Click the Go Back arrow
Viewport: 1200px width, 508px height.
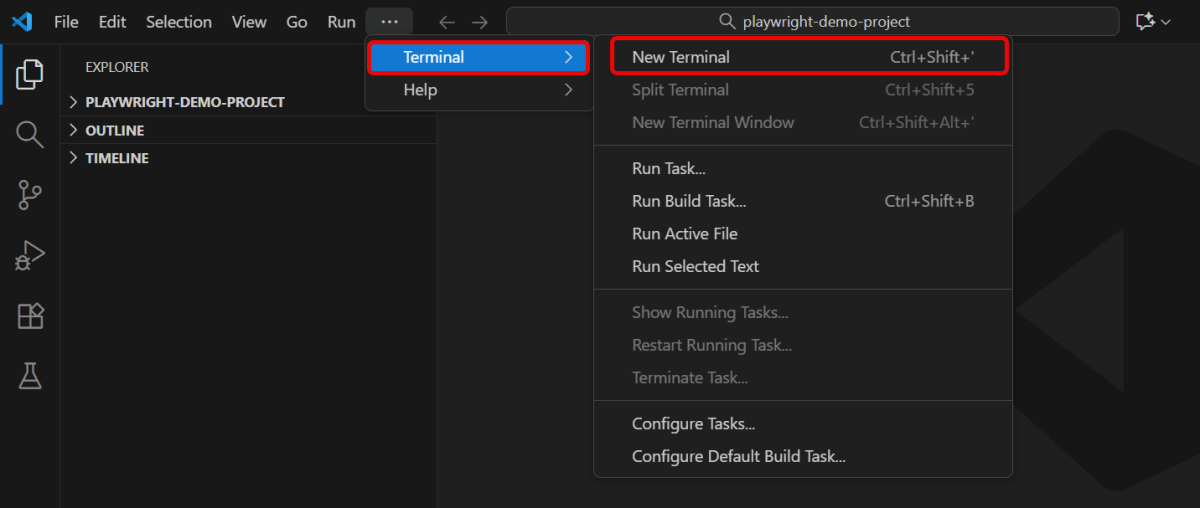447,22
